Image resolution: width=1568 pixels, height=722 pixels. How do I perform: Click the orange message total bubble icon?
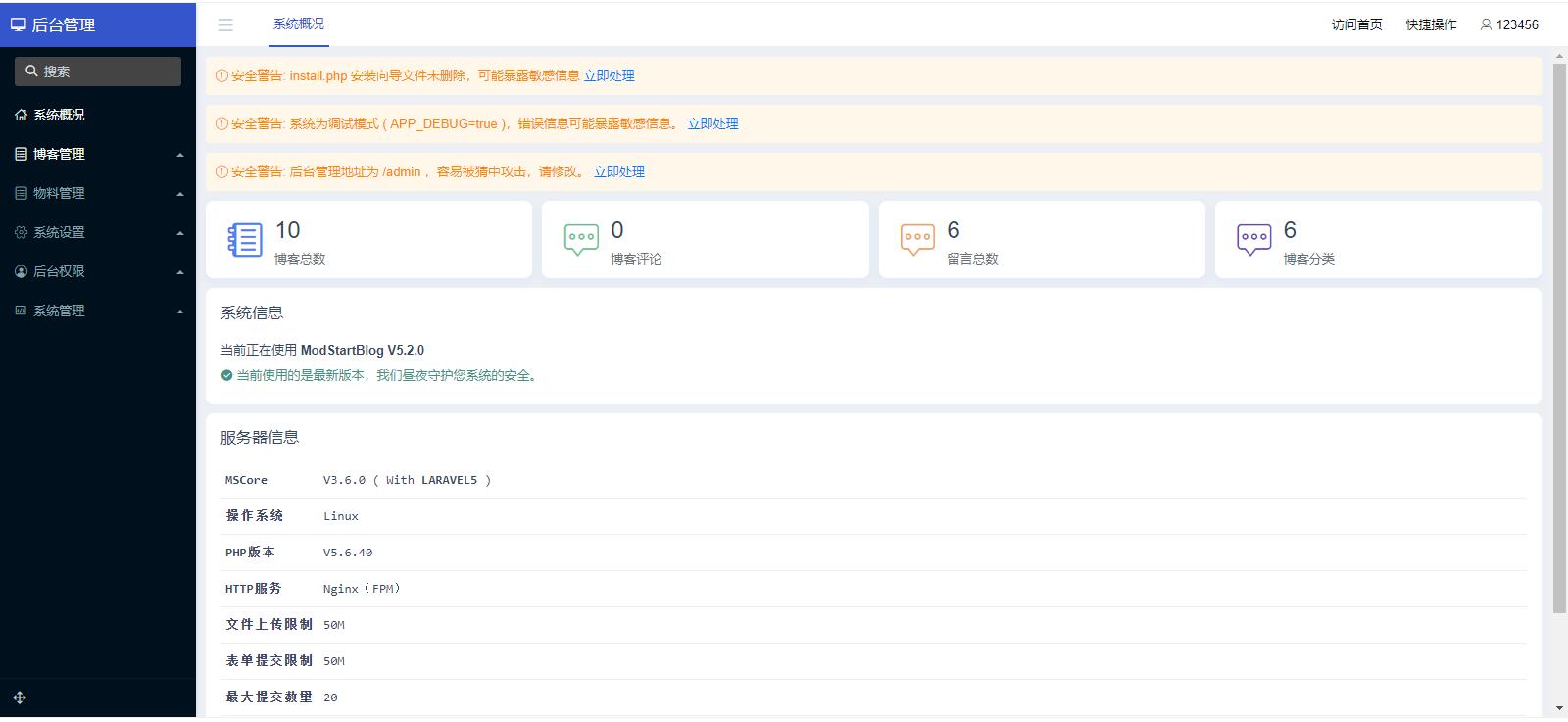[917, 239]
